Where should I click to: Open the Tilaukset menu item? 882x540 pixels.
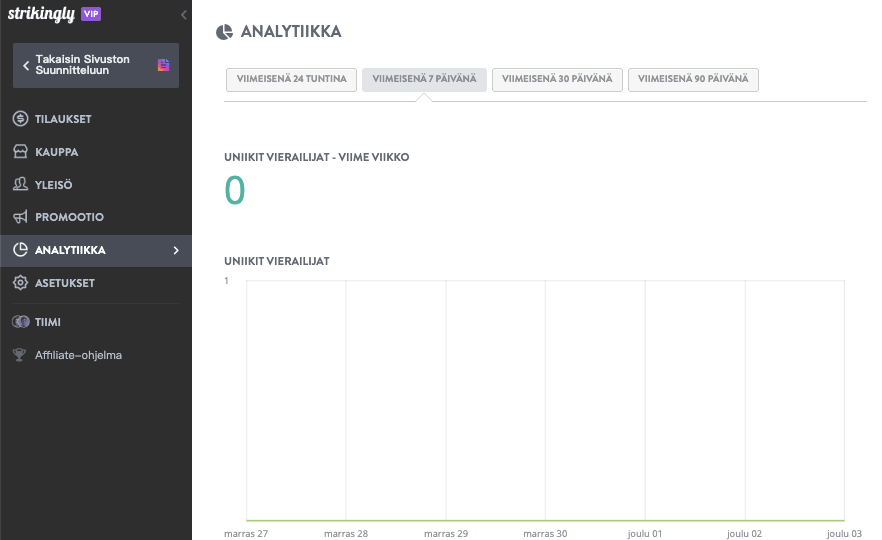tap(96, 119)
